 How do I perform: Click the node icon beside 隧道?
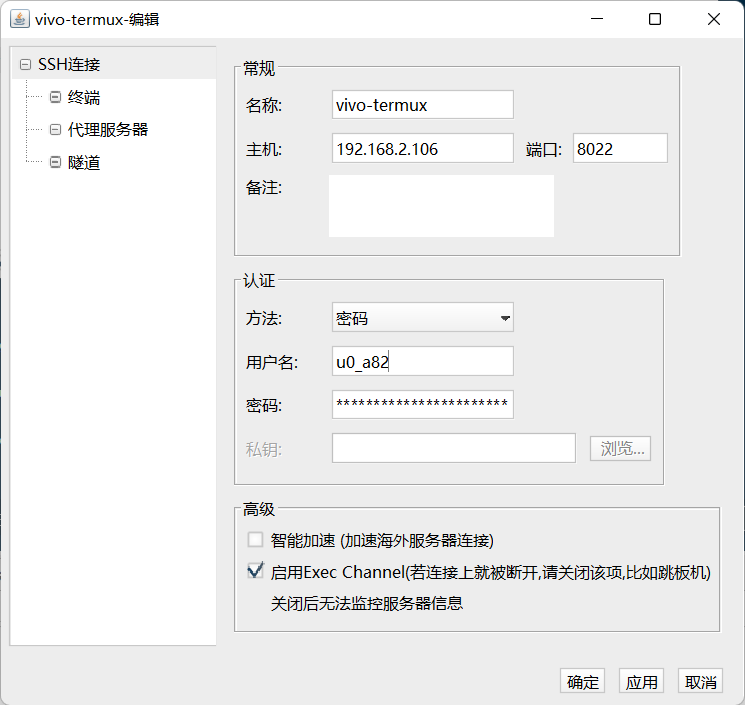(x=56, y=162)
